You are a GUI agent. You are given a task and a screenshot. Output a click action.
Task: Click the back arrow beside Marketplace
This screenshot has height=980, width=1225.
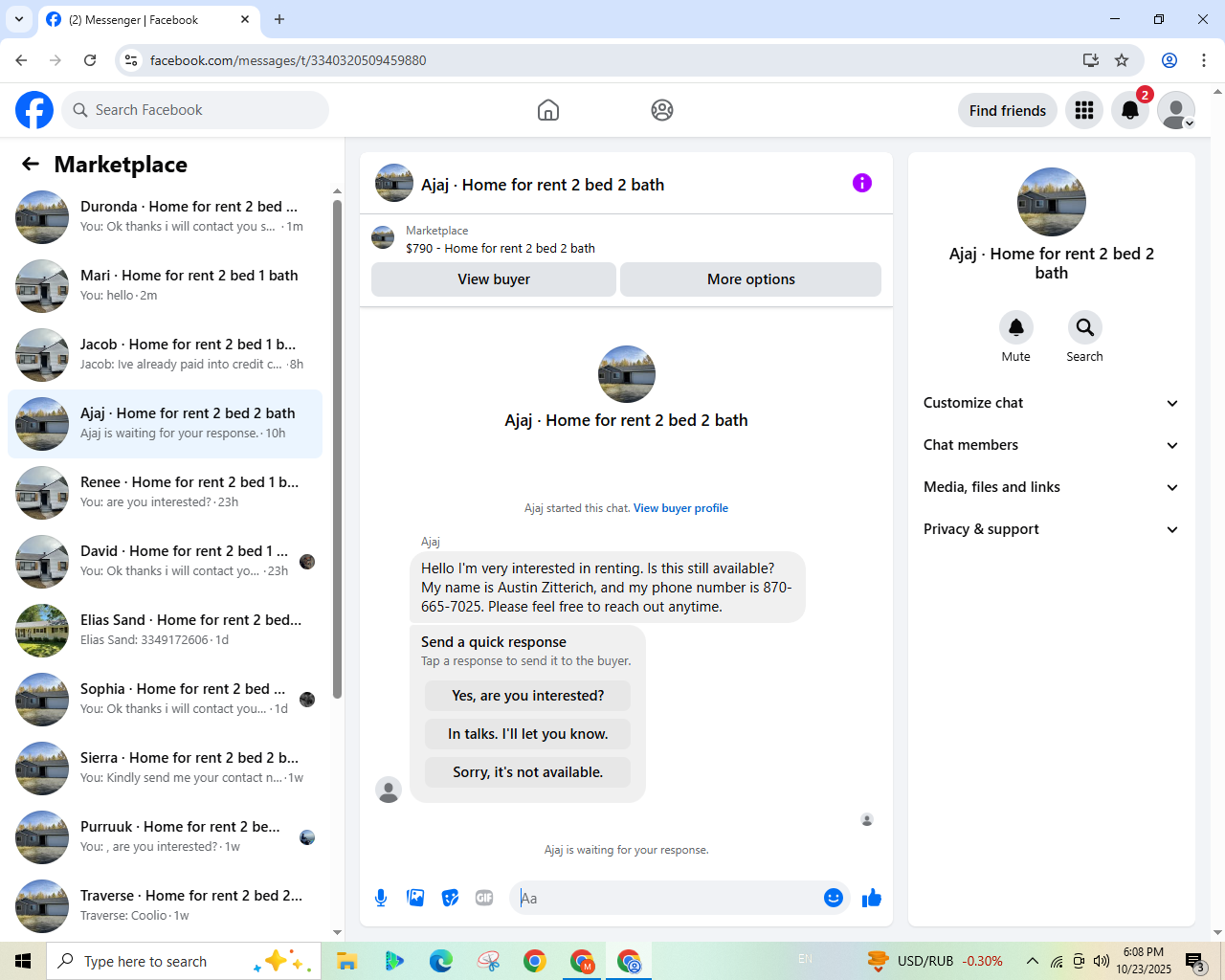tap(31, 165)
